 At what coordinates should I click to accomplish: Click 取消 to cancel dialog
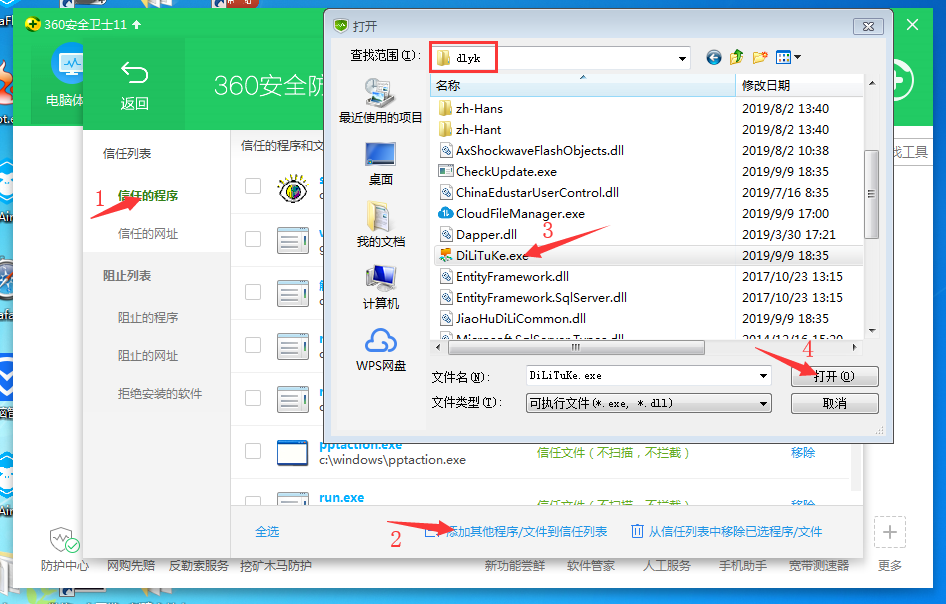834,403
